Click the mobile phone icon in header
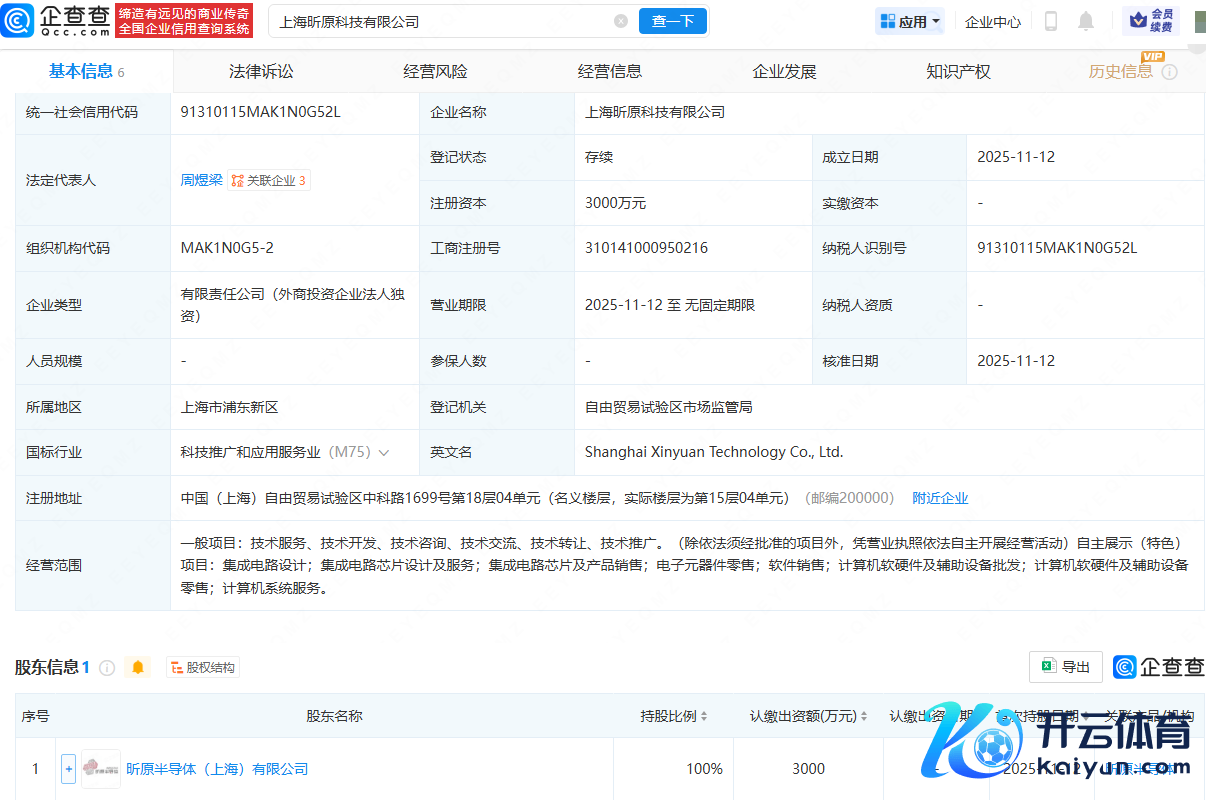1206x800 pixels. tap(1051, 21)
